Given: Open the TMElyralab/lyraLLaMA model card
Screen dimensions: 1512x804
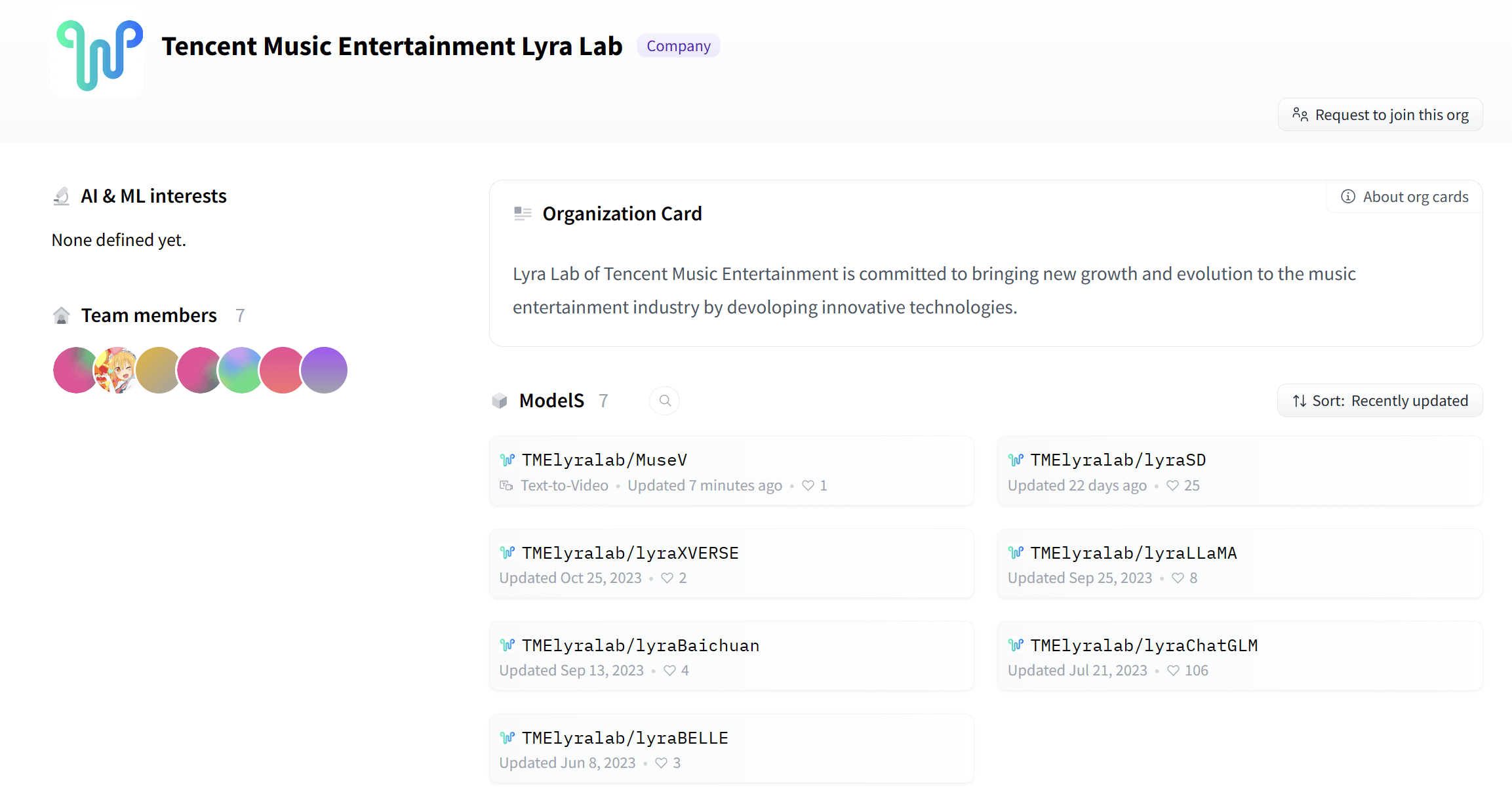Looking at the screenshot, I should click(1133, 553).
